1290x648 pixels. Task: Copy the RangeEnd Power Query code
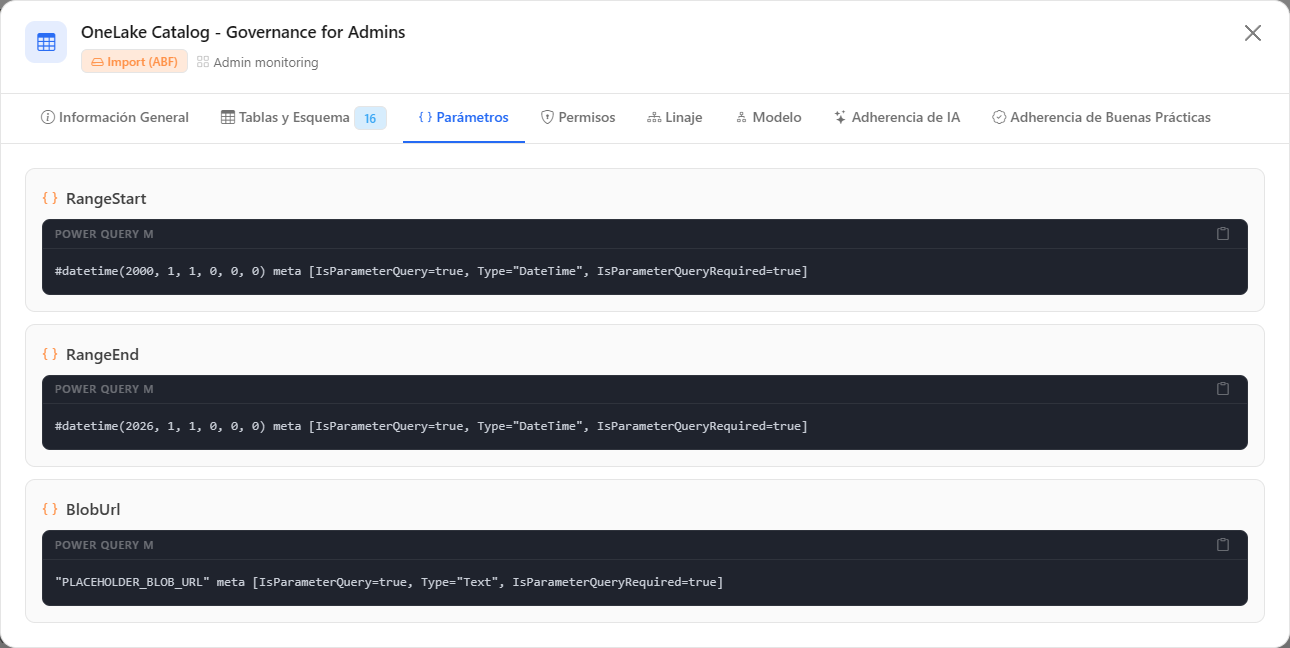click(1222, 389)
